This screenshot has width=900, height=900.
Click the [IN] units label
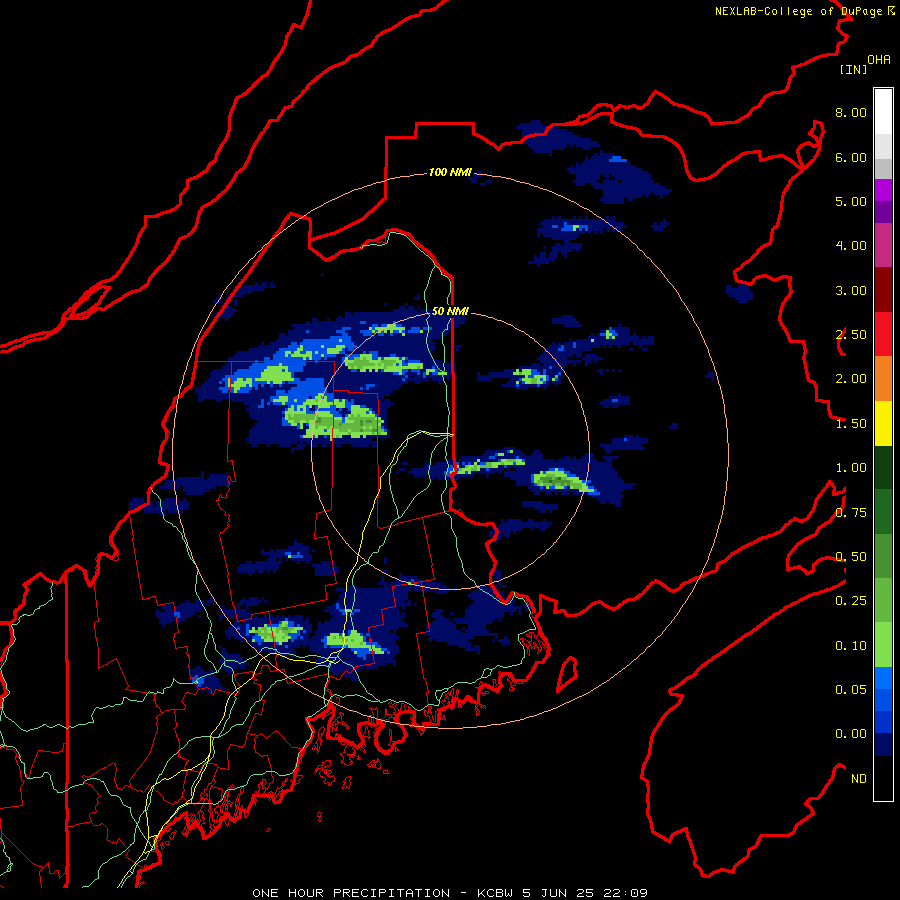[854, 69]
